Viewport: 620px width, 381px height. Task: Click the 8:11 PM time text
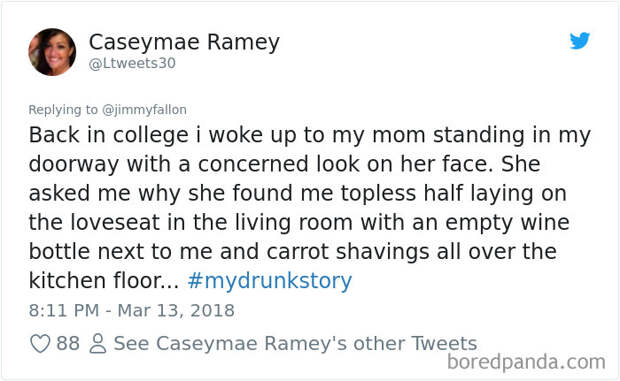point(64,311)
